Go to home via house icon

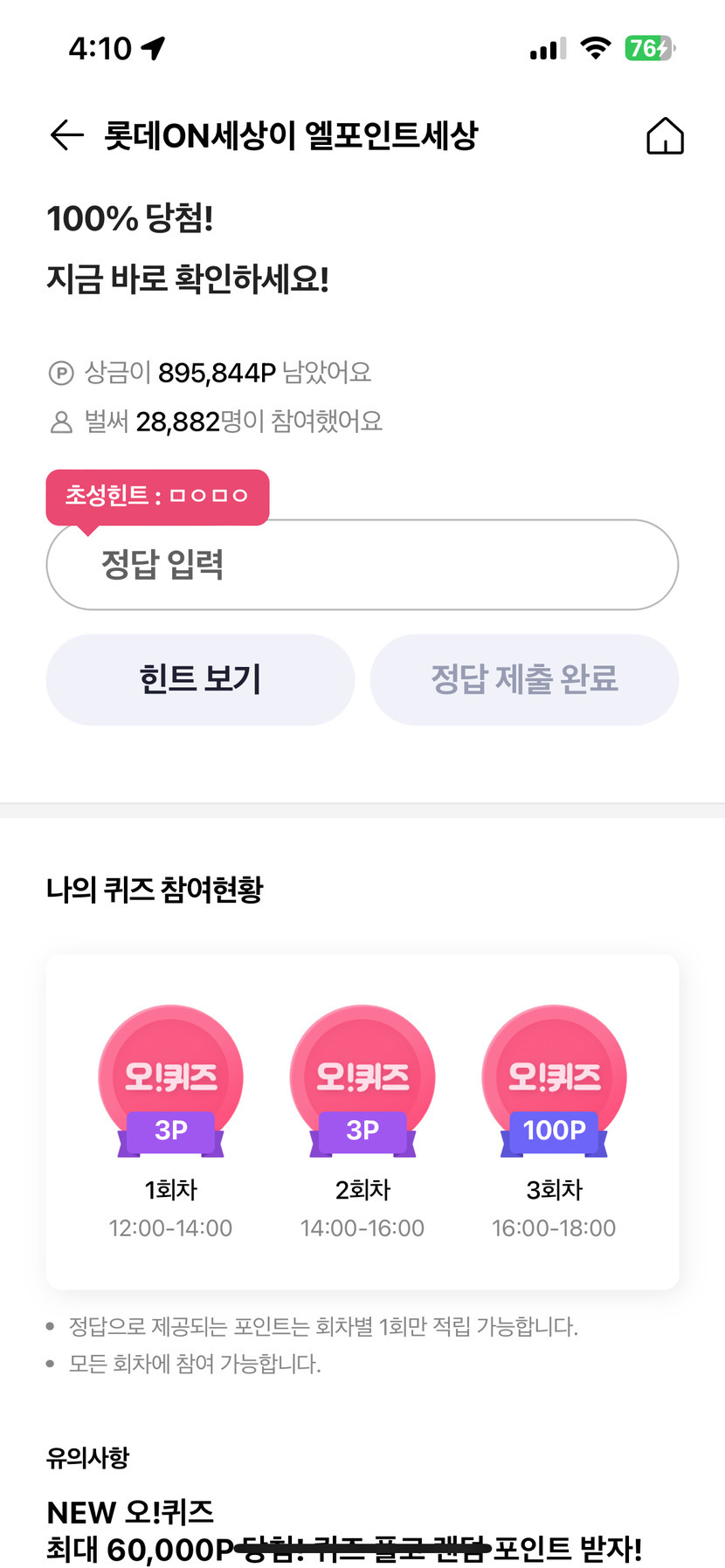coord(665,136)
